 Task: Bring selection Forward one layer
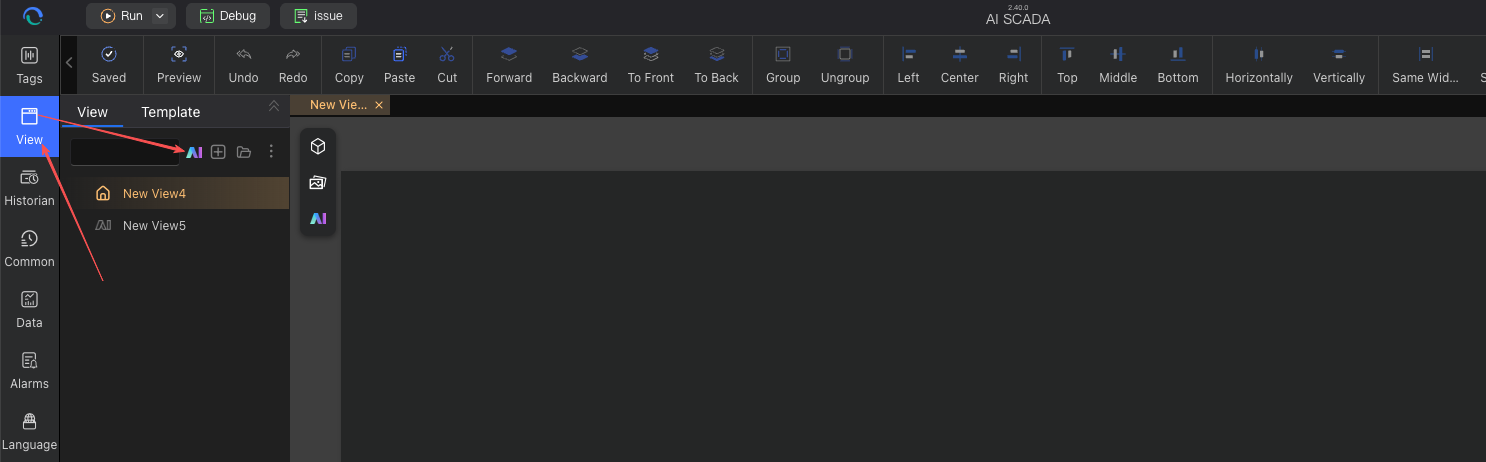[x=509, y=65]
